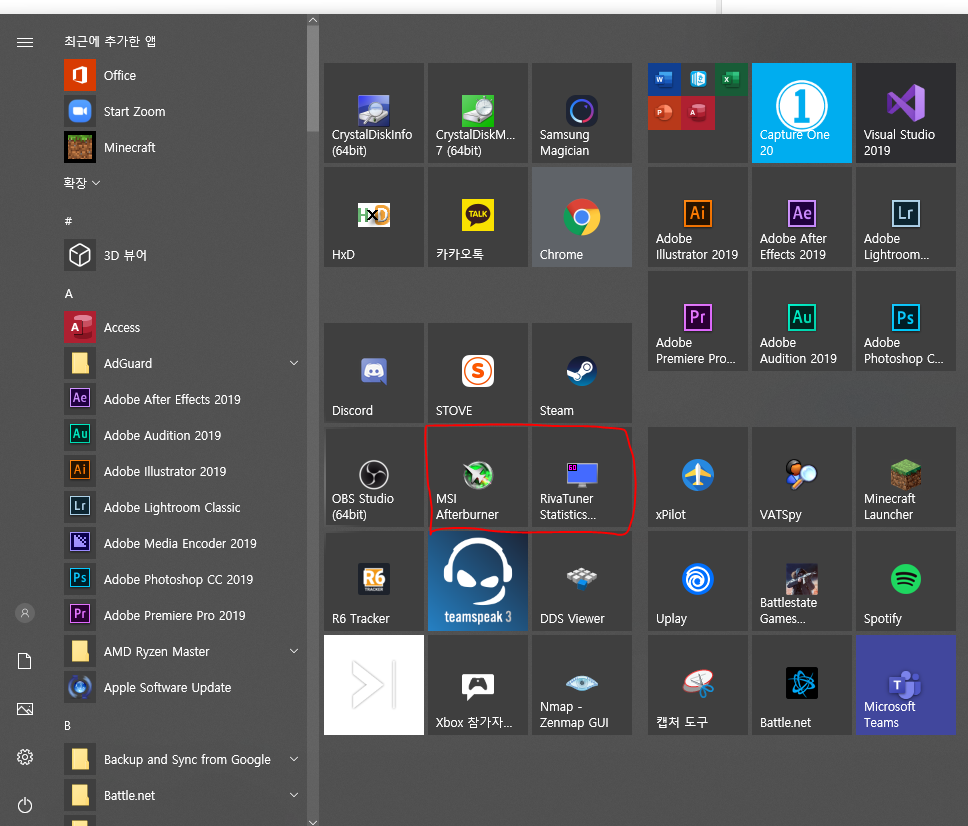Open Documents from the Start sidebar
Screen dimensions: 968x826
[x=25, y=661]
